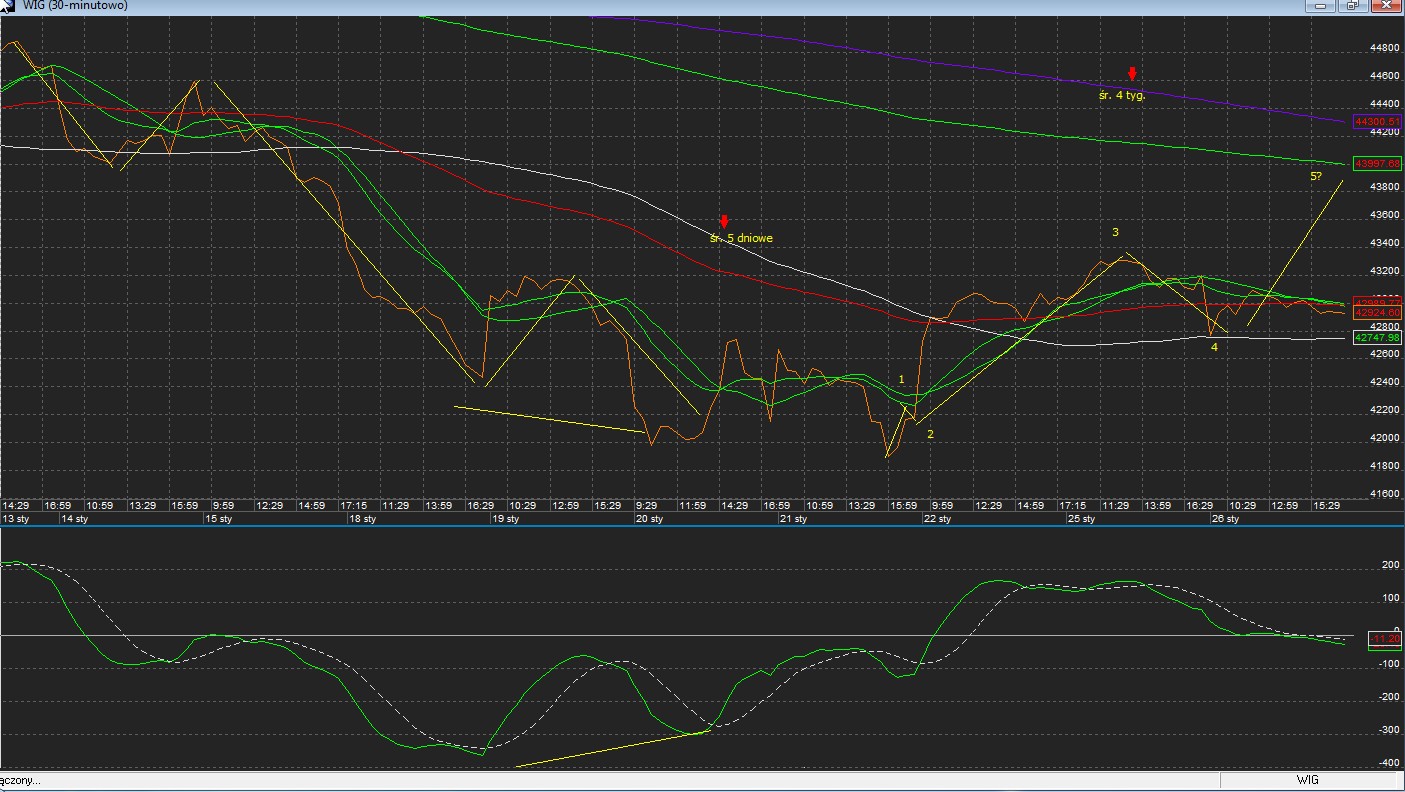Click the WIG (30-minutowo) title text
Screen dimensions: 1405x792
tap(75, 5)
